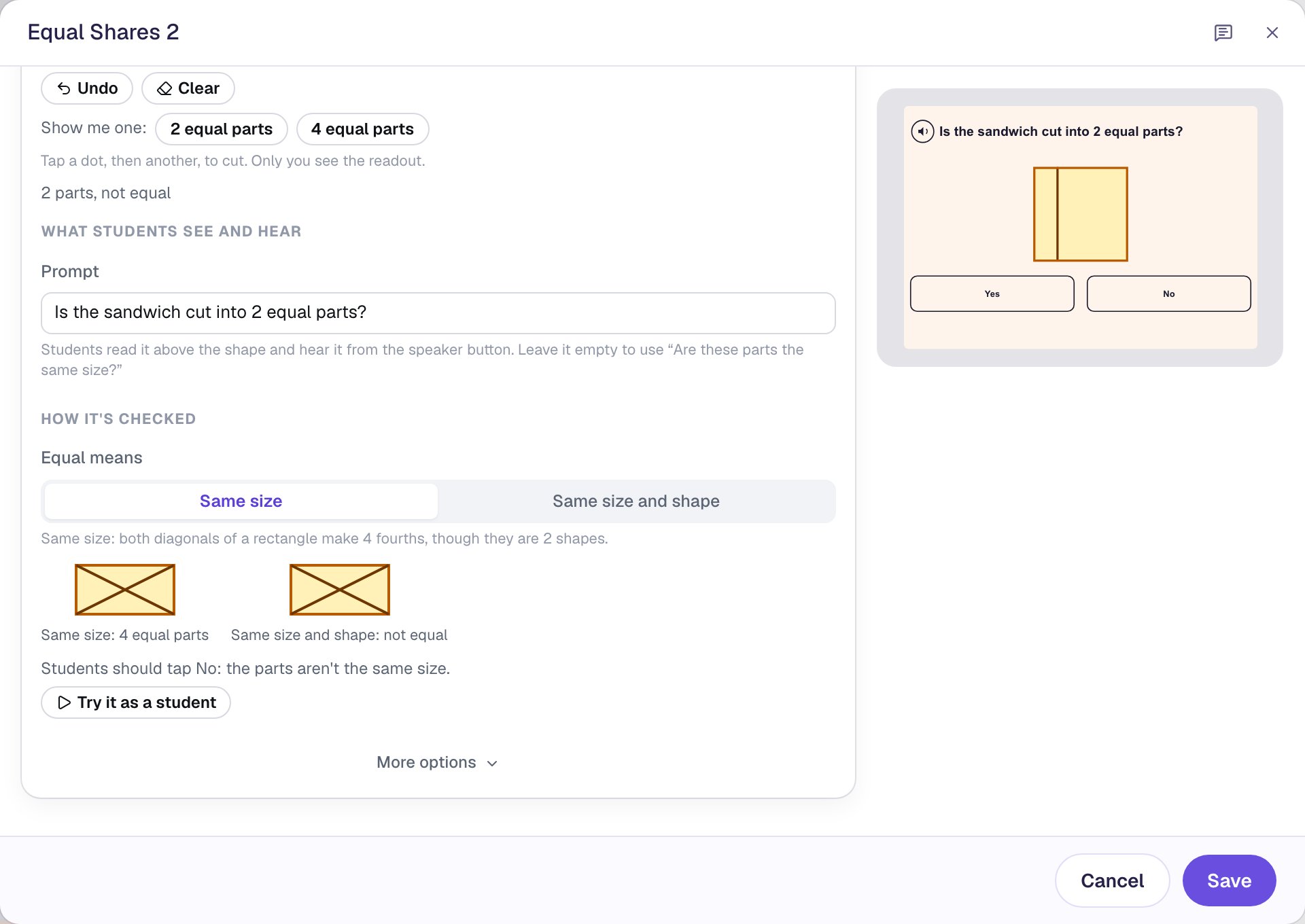This screenshot has width=1305, height=924.
Task: Close the Equal Shares 2 dialog
Action: pyautogui.click(x=1272, y=33)
